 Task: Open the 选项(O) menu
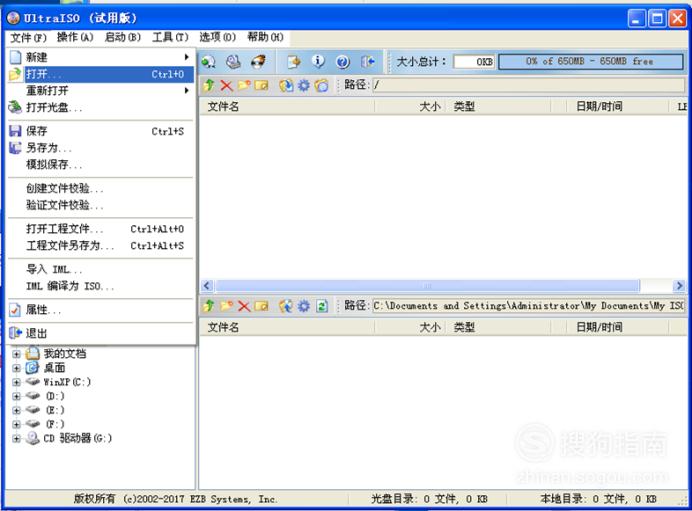click(x=217, y=37)
